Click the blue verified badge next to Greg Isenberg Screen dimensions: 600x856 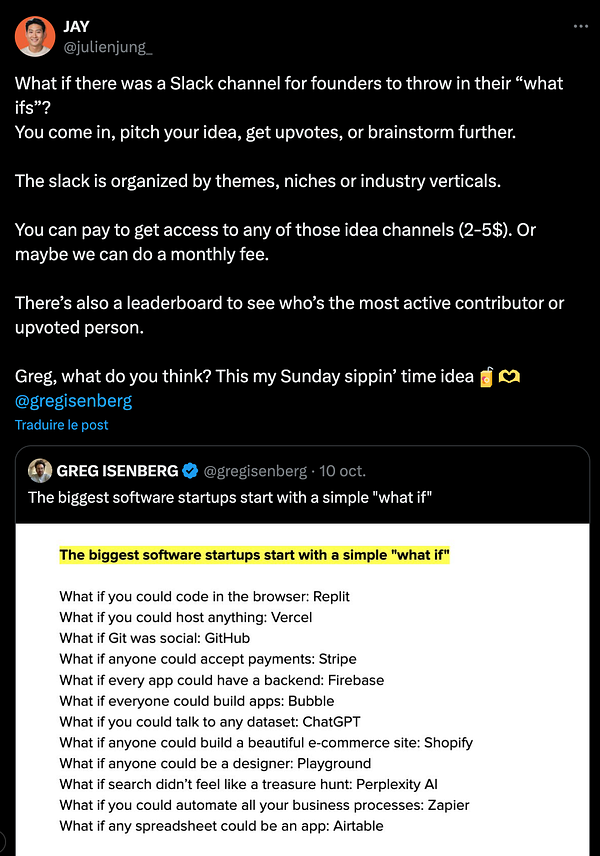[190, 470]
